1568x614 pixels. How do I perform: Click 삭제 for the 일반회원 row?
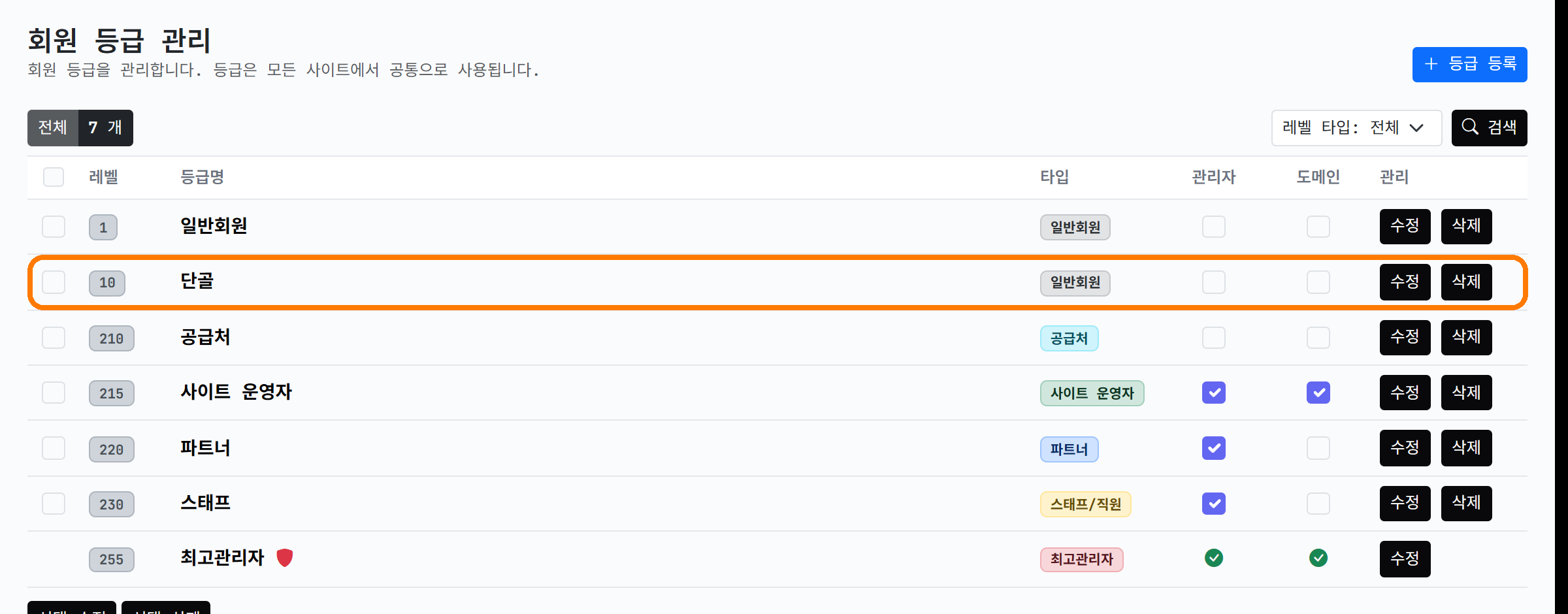(x=1466, y=226)
